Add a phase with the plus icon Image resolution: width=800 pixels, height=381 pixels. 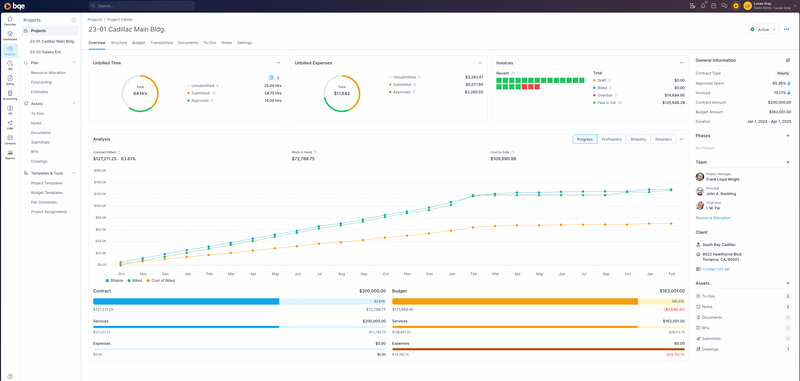(x=788, y=136)
